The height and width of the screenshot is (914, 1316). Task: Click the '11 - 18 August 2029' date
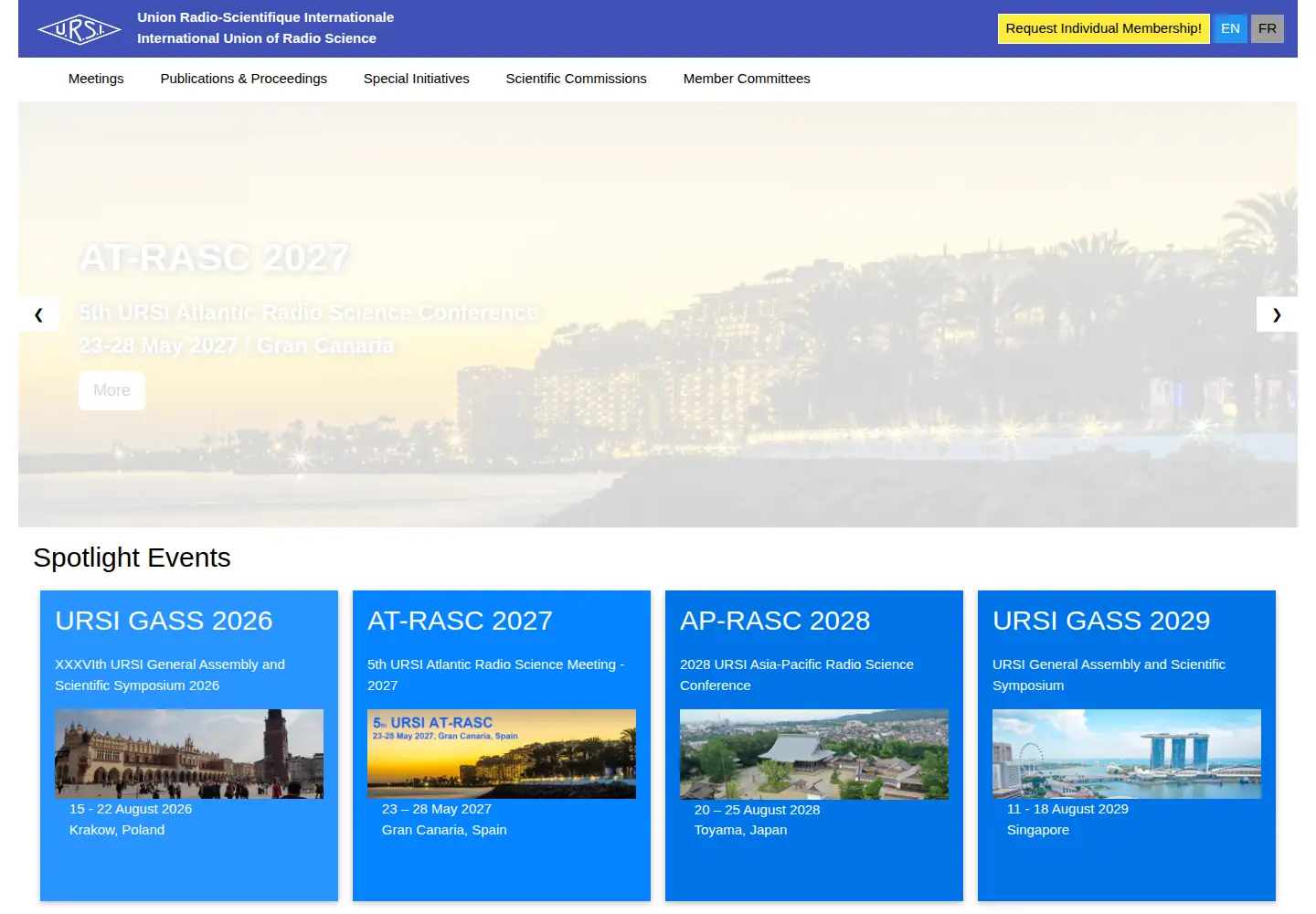tap(1067, 809)
